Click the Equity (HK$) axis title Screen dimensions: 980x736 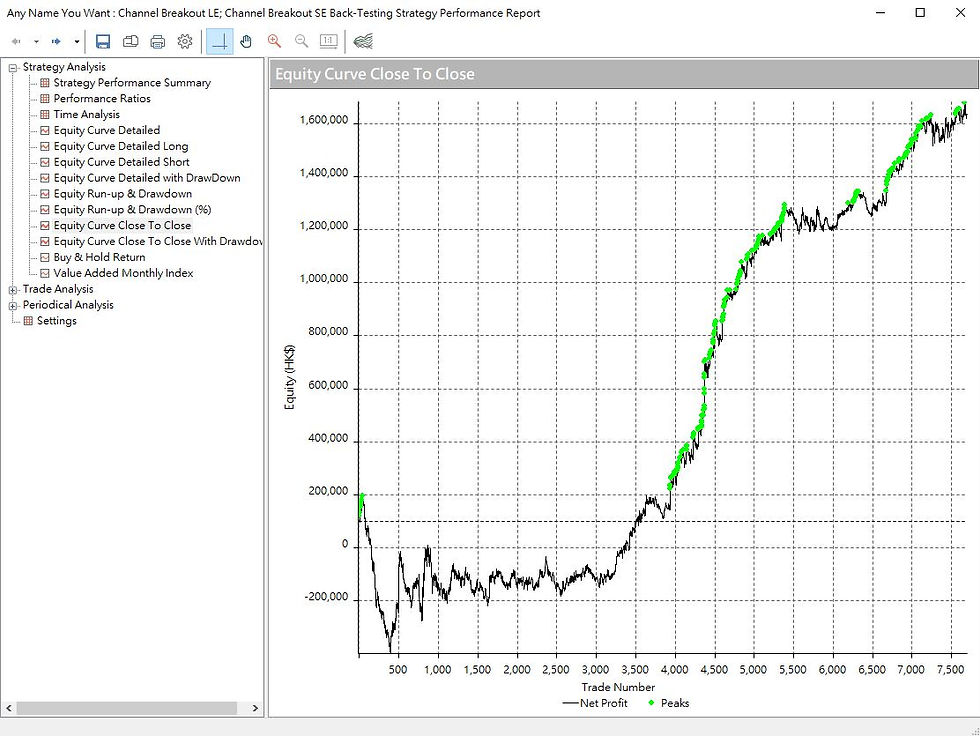coord(289,377)
